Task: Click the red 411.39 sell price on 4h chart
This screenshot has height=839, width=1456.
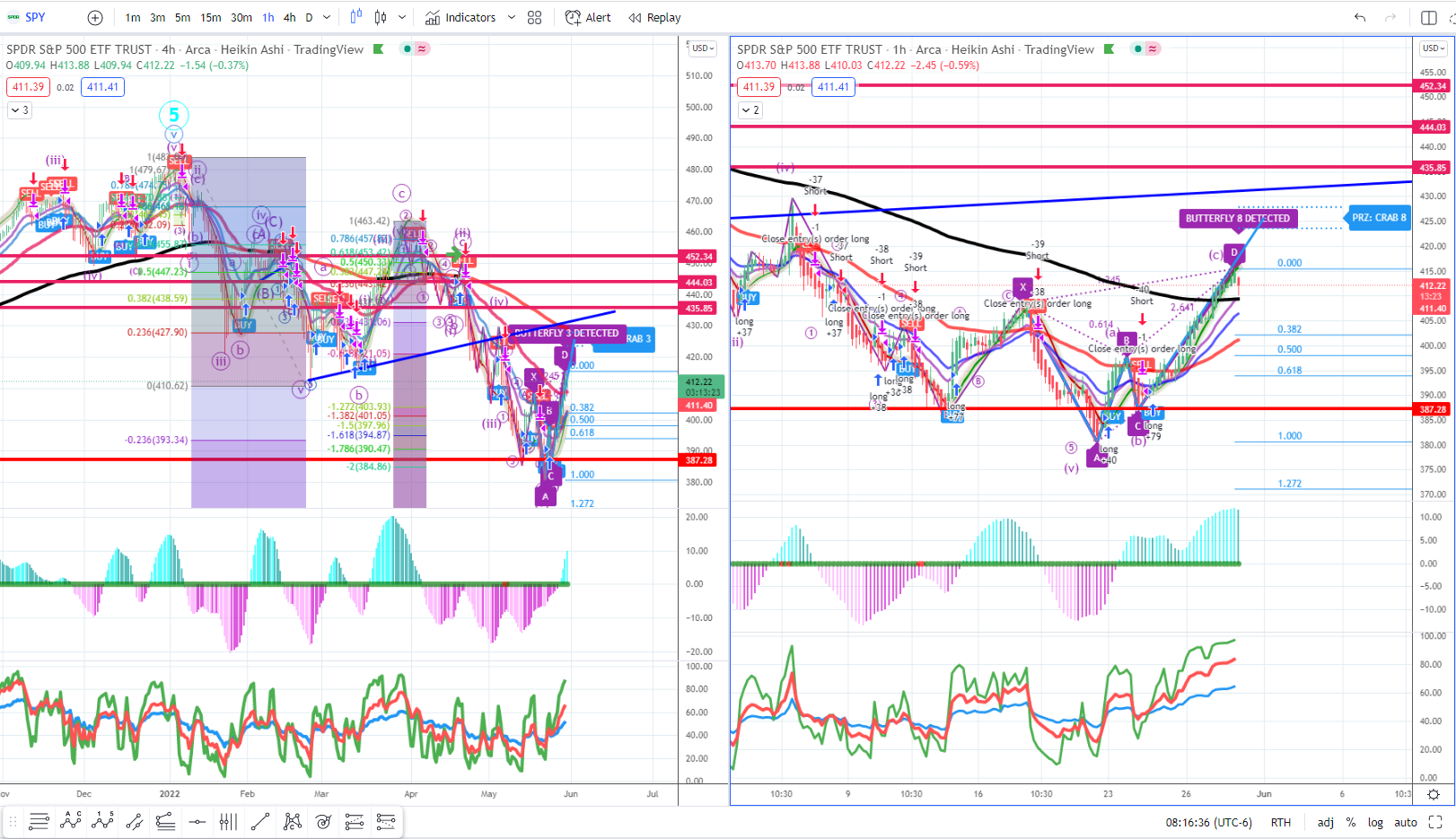Action: click(x=28, y=87)
